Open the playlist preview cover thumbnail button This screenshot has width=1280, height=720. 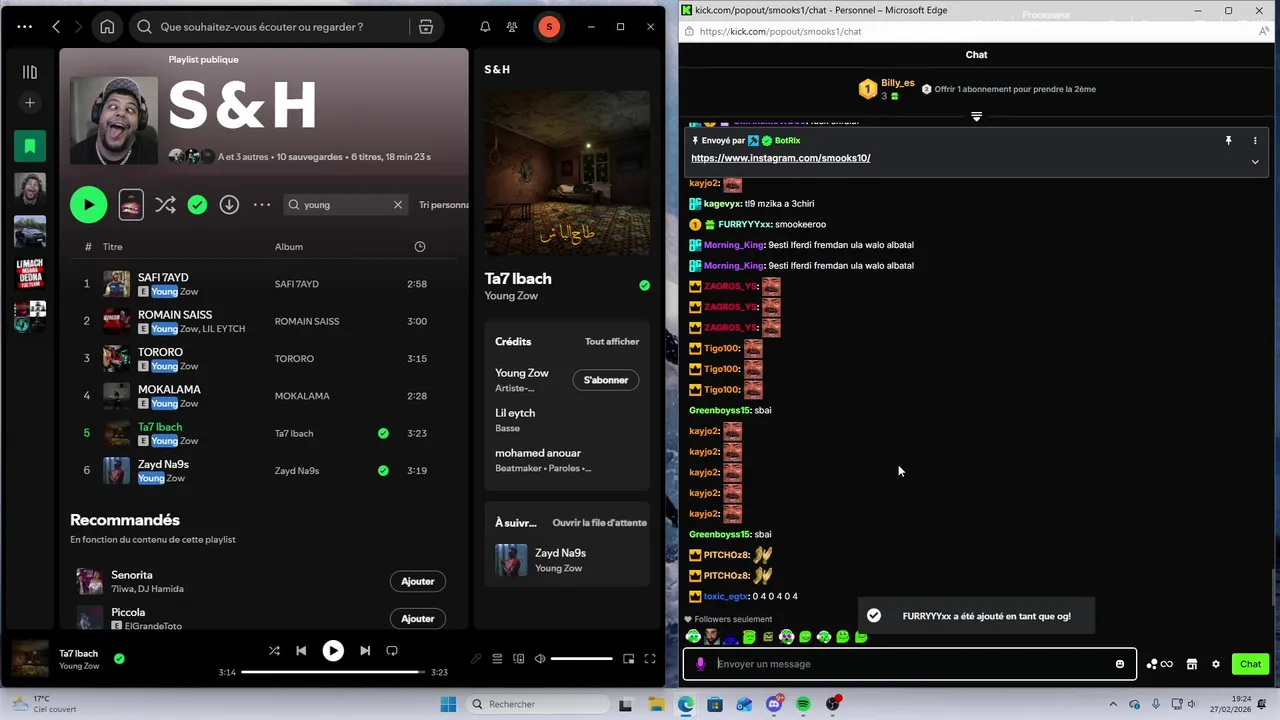pos(131,205)
